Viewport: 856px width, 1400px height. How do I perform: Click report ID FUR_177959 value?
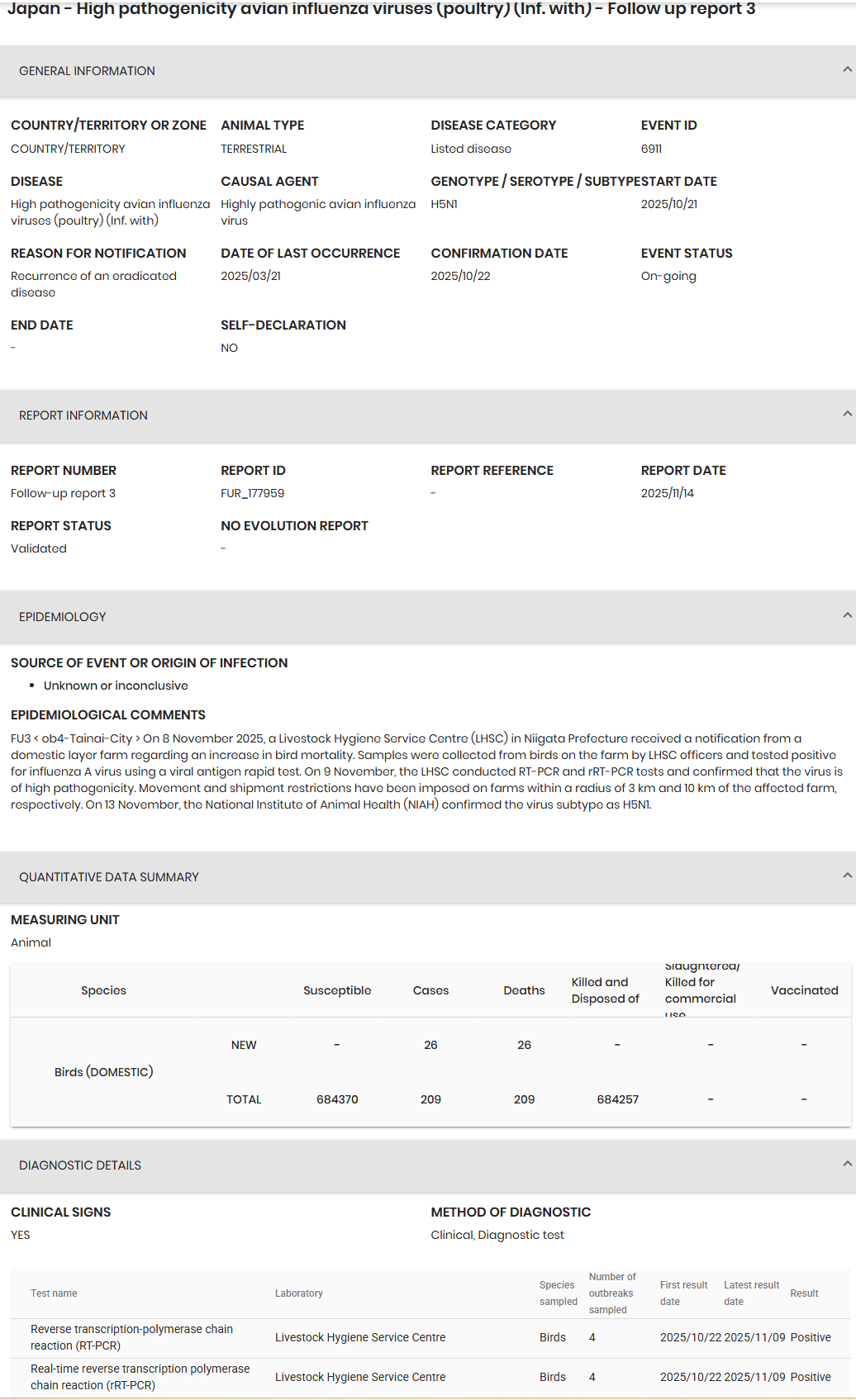click(252, 493)
